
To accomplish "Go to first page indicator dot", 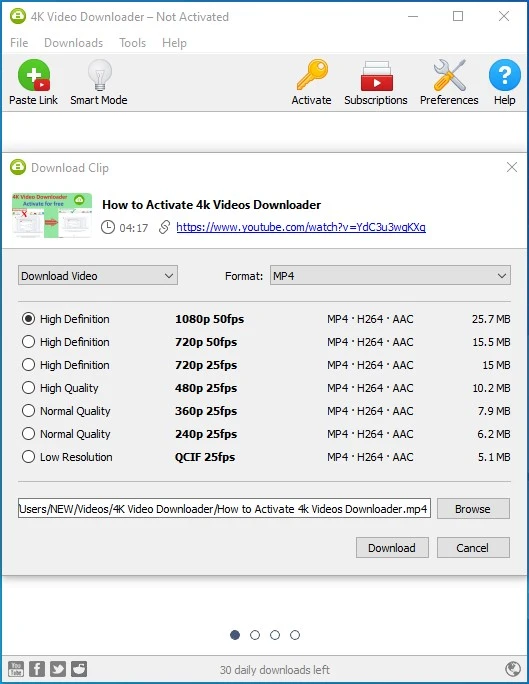I will click(x=235, y=635).
